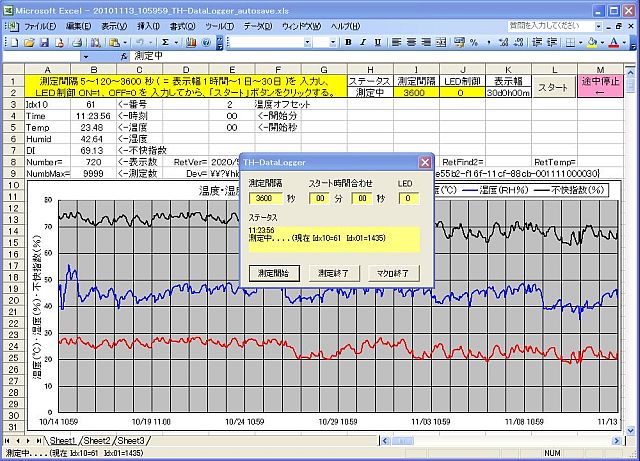Image resolution: width=640 pixels, height=461 pixels.
Task: Close the TH-DataLogger dialog
Action: (x=425, y=163)
